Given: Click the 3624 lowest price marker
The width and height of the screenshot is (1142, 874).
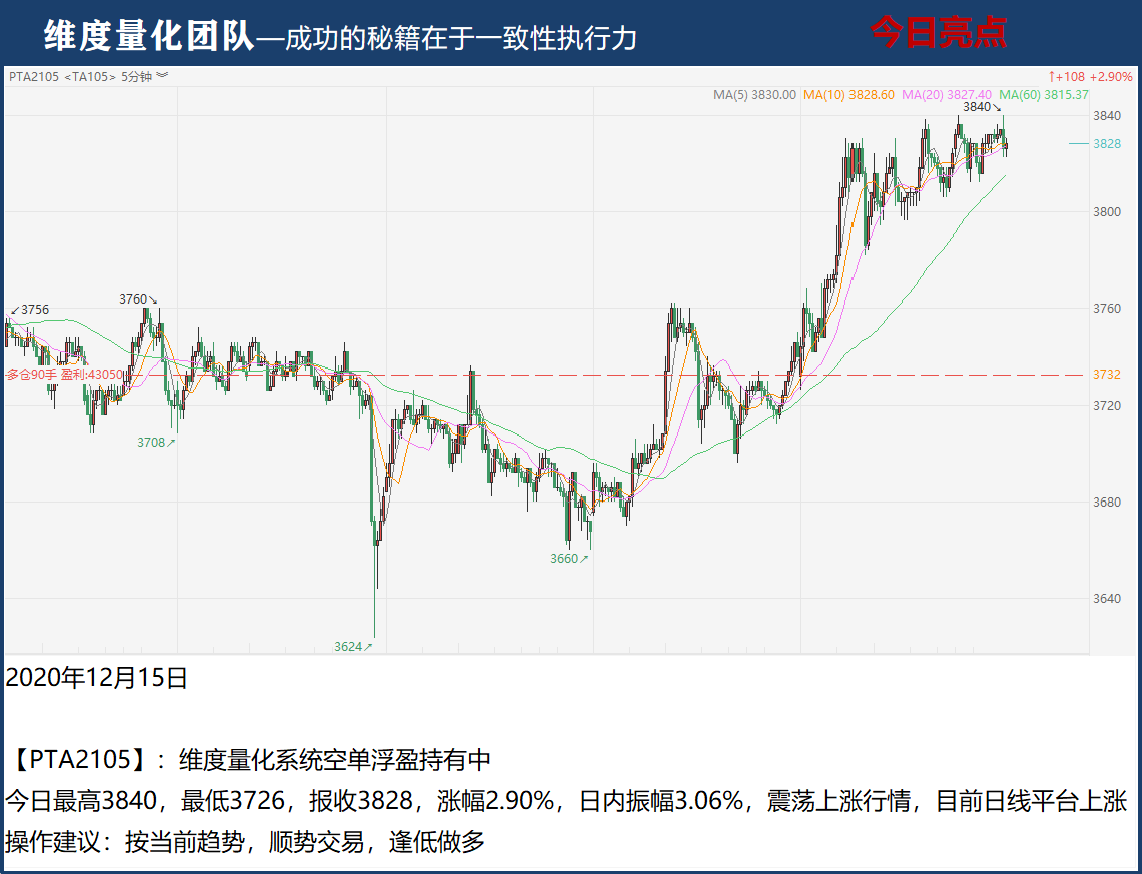Looking at the screenshot, I should point(353,647).
